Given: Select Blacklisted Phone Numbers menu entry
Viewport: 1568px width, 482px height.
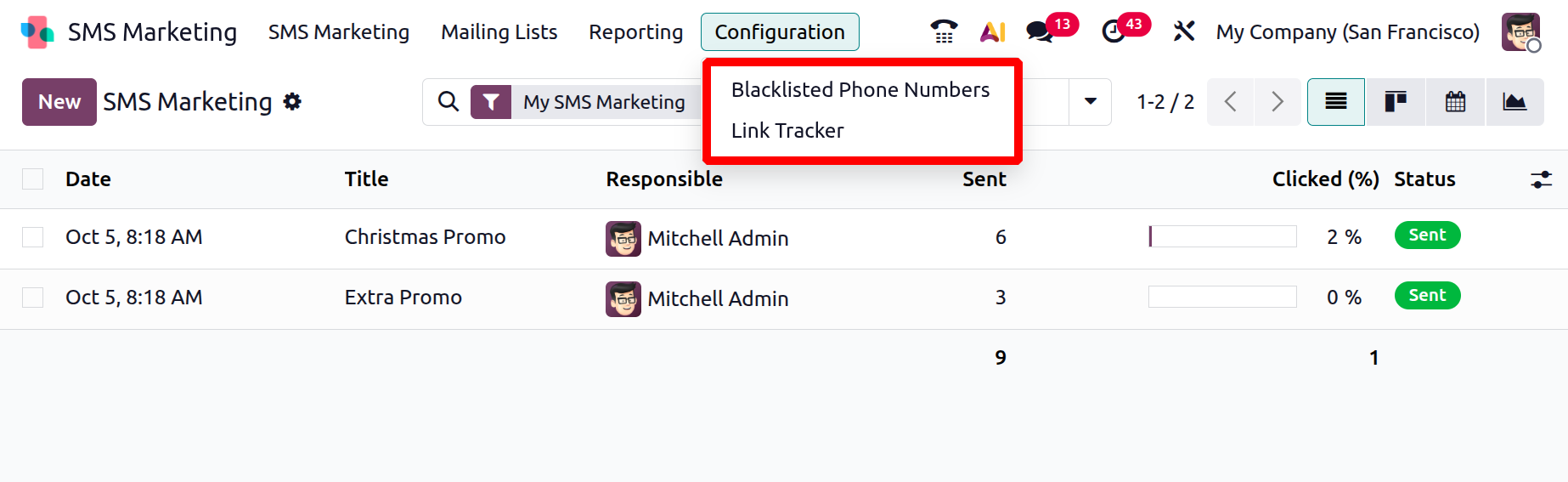Looking at the screenshot, I should coord(860,89).
